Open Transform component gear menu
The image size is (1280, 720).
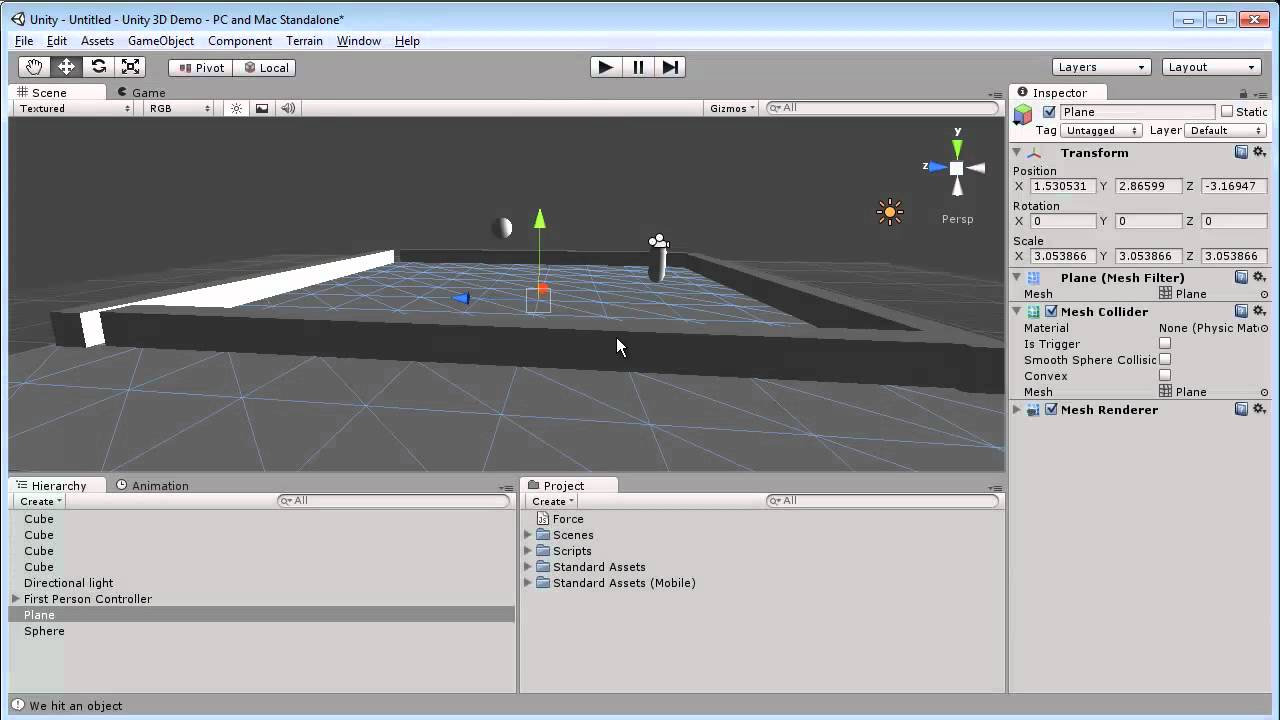pyautogui.click(x=1259, y=153)
